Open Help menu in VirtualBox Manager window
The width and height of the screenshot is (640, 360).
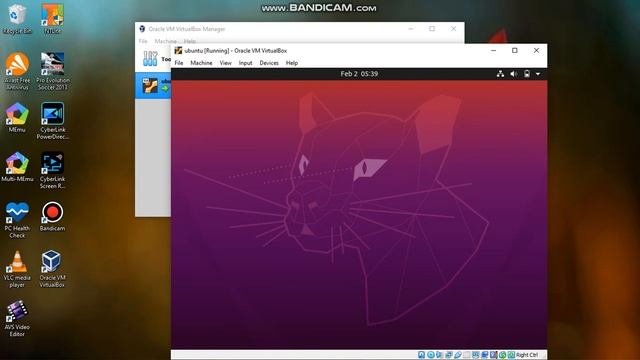pyautogui.click(x=190, y=41)
